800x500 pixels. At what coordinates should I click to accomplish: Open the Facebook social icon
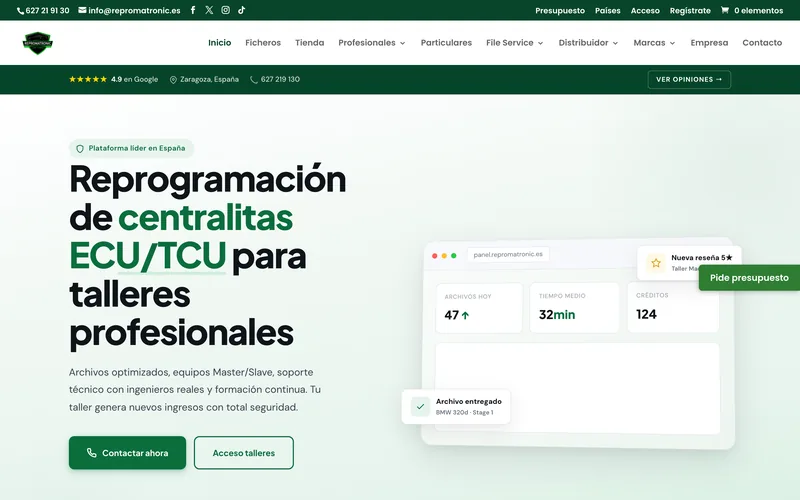pos(193,10)
